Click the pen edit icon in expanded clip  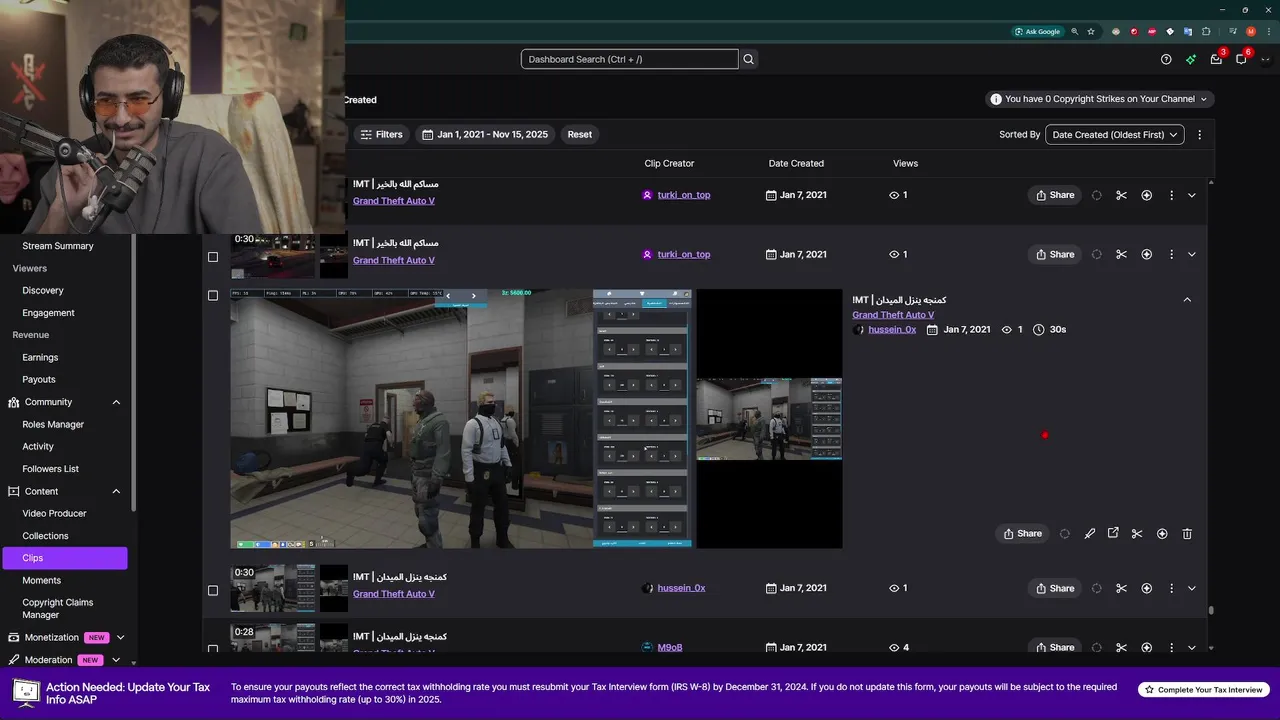1090,534
